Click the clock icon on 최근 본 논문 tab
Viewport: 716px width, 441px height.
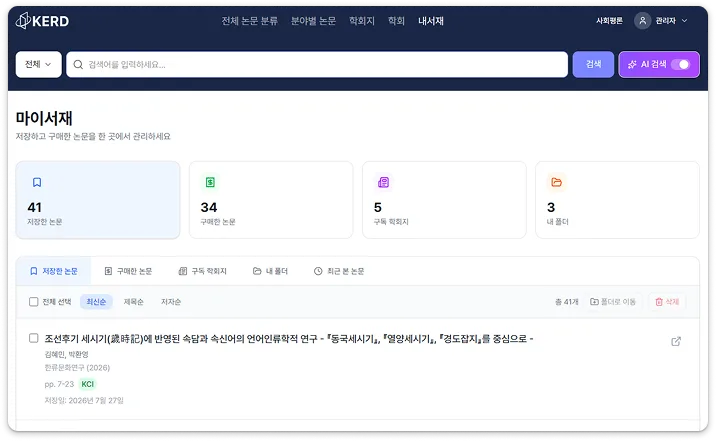point(318,271)
